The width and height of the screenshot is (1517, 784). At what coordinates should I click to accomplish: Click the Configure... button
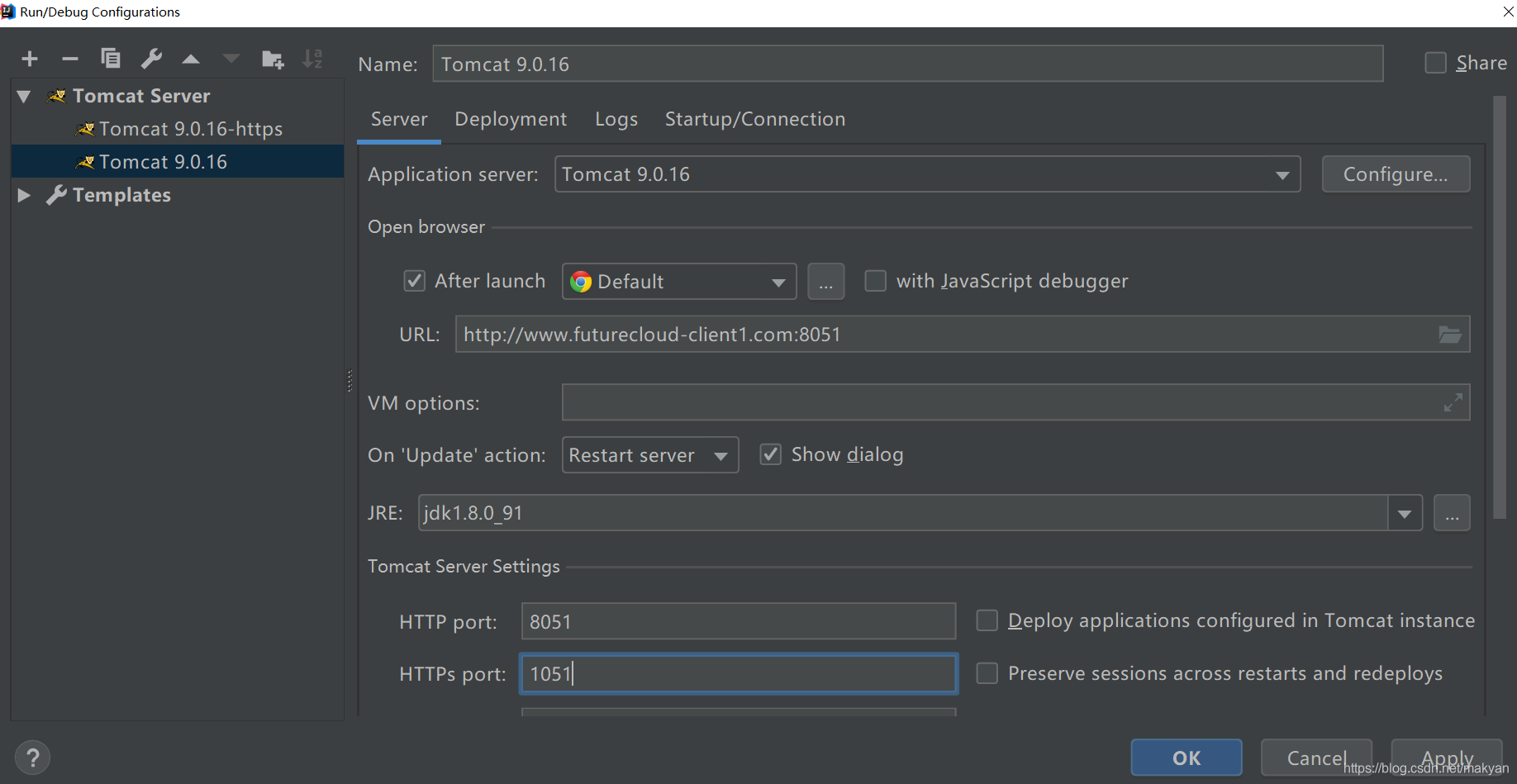[1396, 174]
